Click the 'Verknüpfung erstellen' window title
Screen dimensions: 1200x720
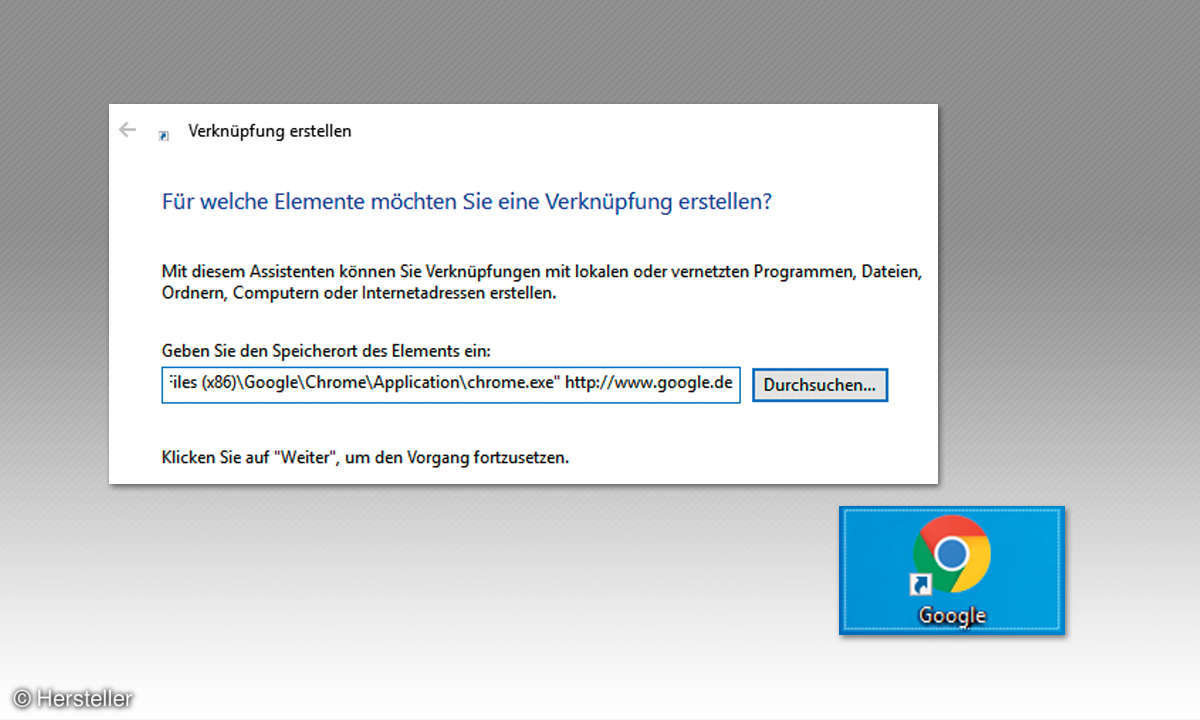tap(270, 131)
